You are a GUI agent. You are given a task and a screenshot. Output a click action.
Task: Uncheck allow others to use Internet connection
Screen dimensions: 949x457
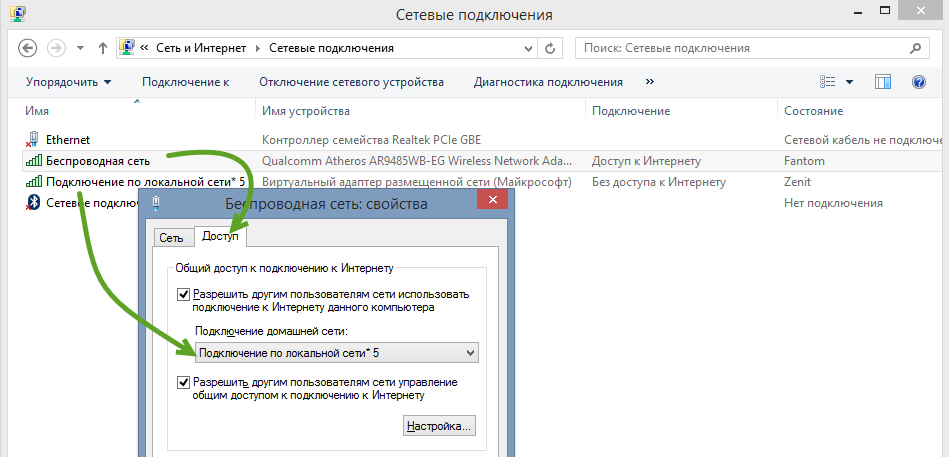click(x=183, y=294)
